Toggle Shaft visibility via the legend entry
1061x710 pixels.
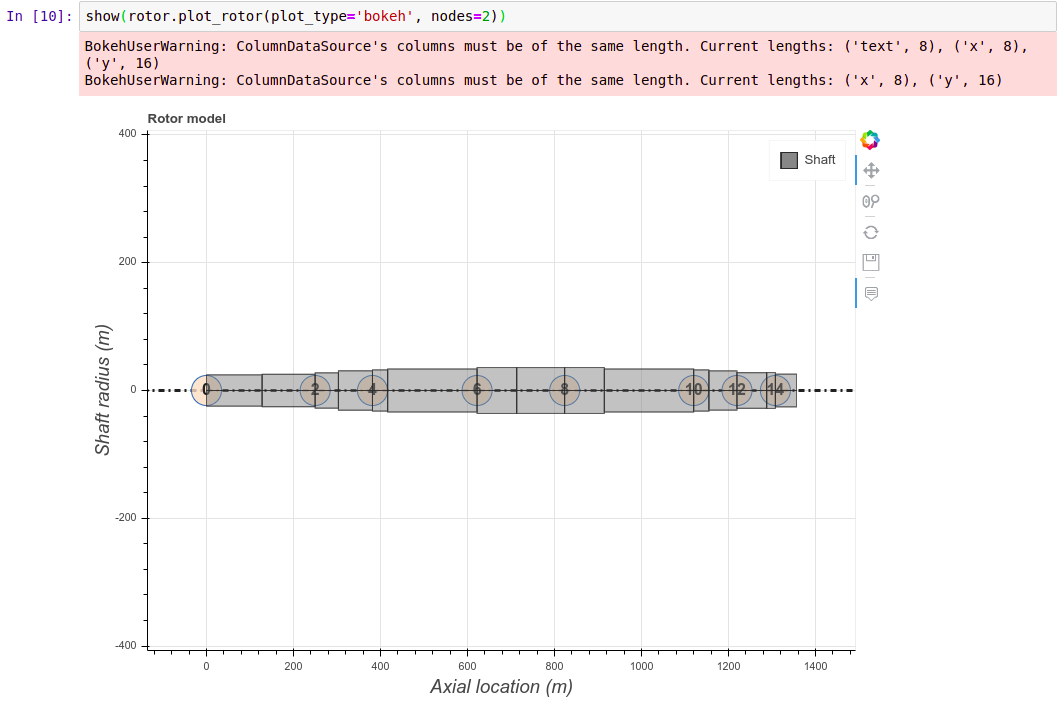point(818,159)
